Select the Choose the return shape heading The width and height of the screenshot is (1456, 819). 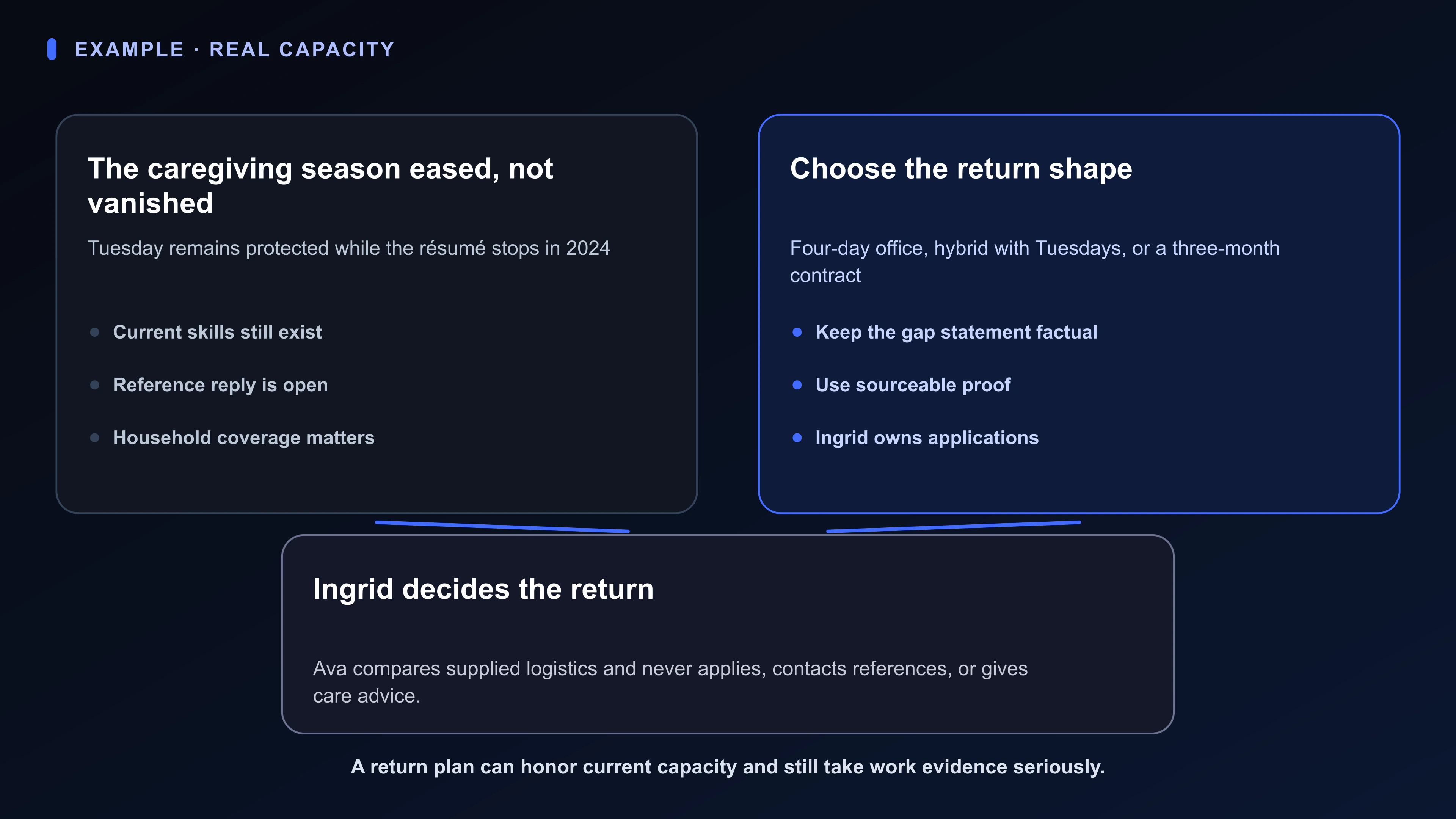[x=961, y=168]
